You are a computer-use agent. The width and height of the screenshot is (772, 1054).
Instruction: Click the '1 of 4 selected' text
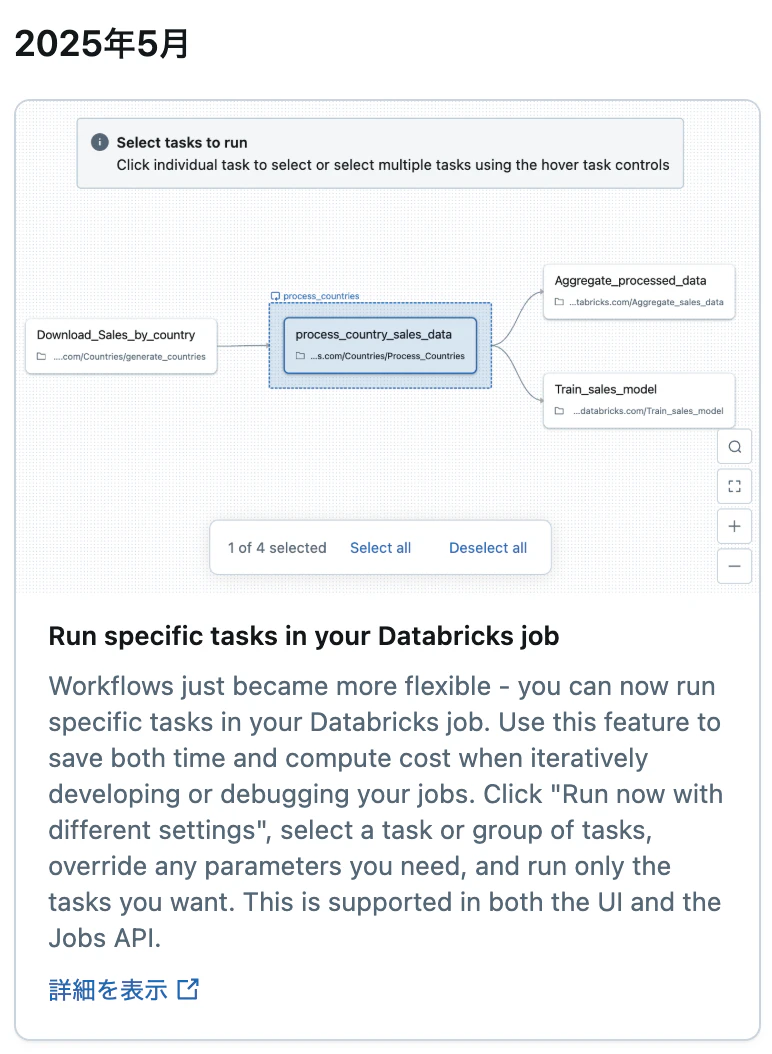(277, 548)
